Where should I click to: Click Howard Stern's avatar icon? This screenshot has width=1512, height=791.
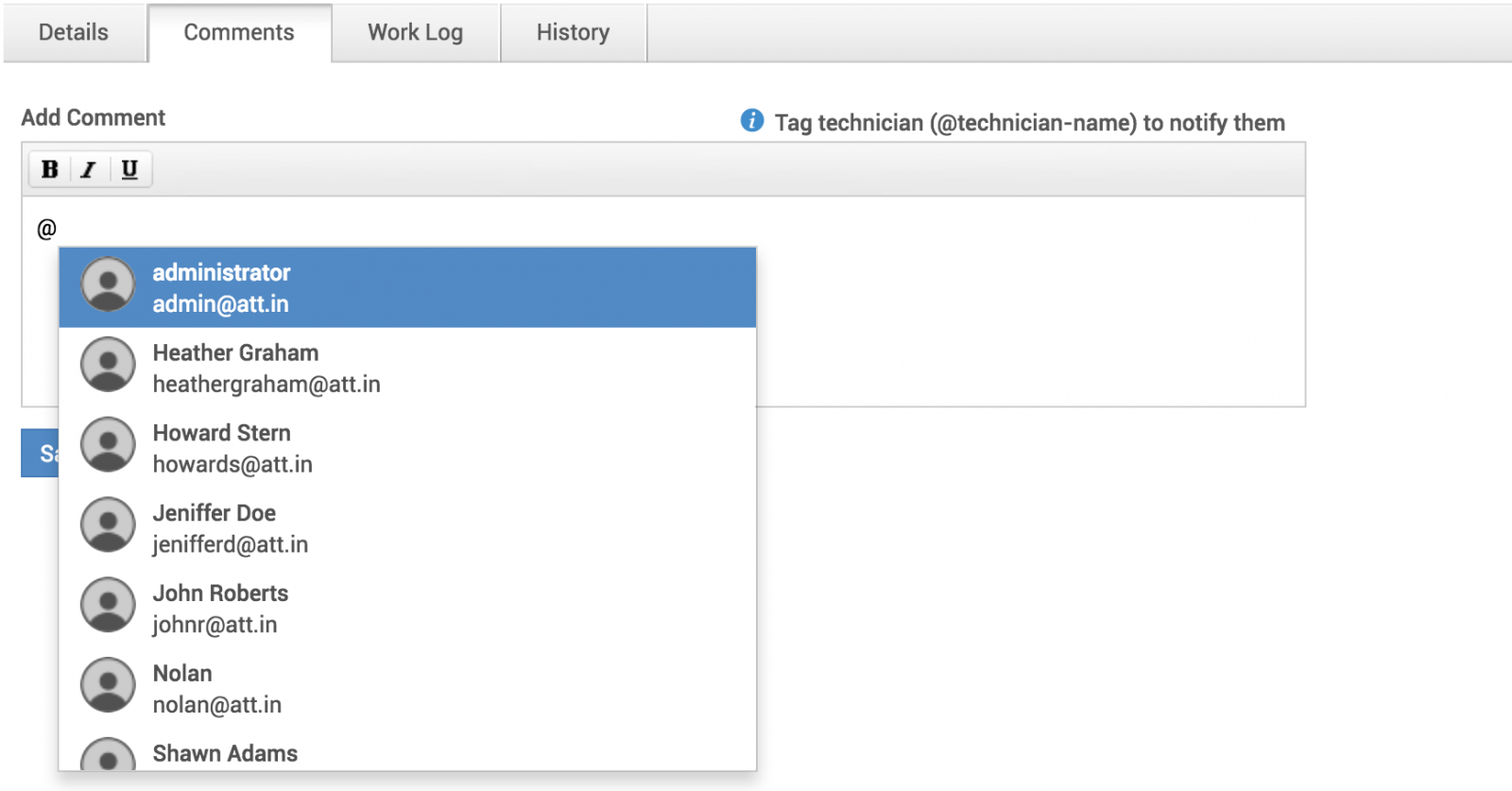[108, 445]
